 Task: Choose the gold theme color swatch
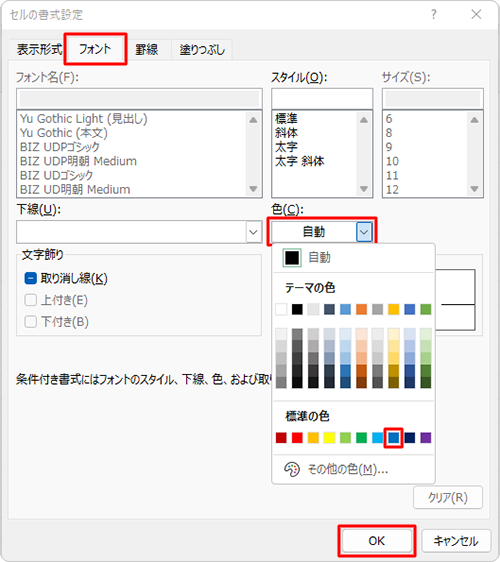coord(394,309)
